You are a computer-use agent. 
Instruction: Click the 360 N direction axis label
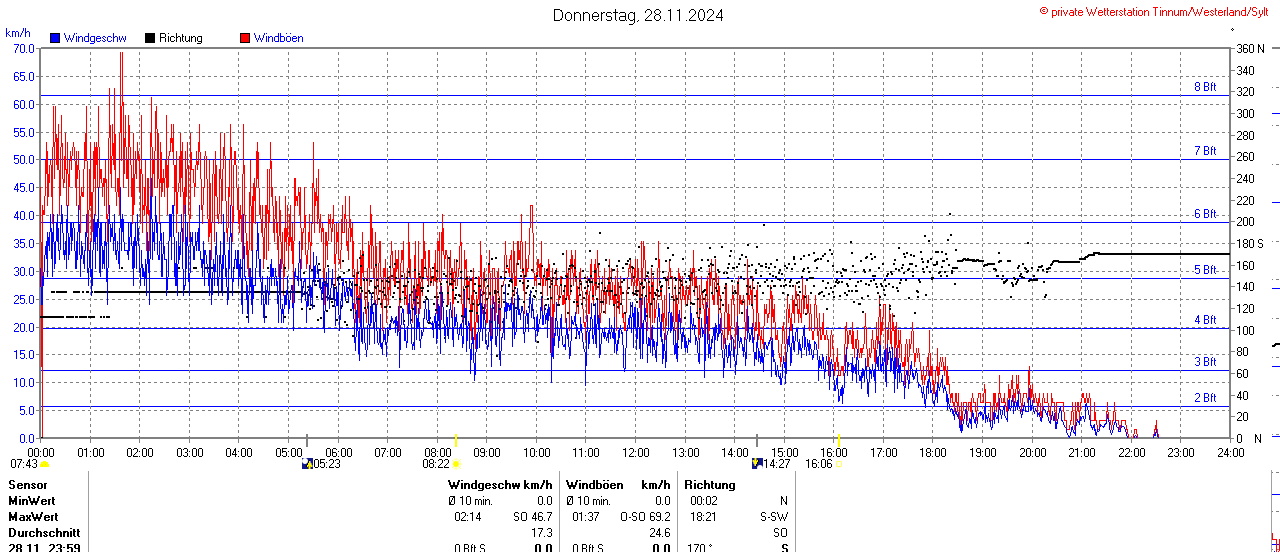(1250, 48)
